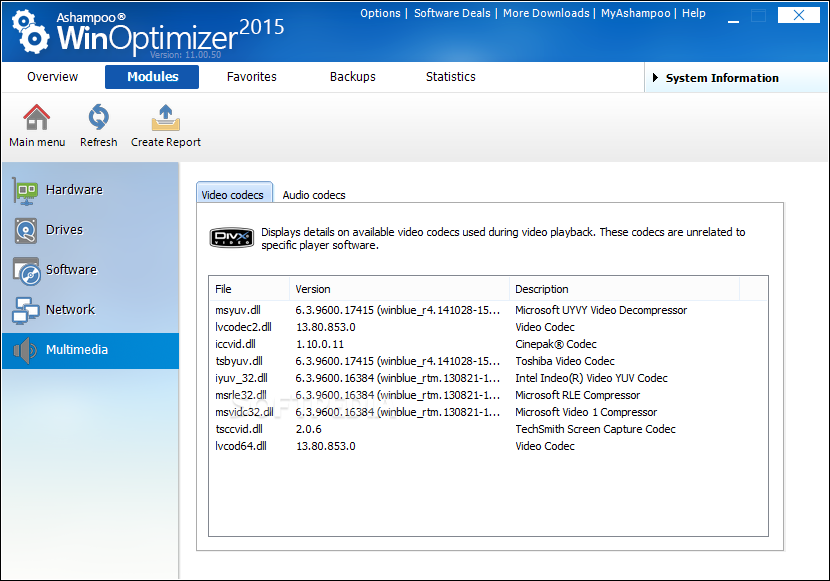This screenshot has width=830, height=581.
Task: Switch to the Audio codecs tab
Action: (x=313, y=195)
